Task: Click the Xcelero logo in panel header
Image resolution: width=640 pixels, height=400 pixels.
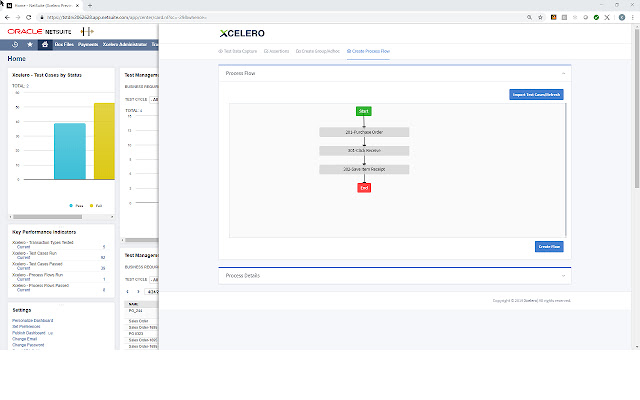Action: 242,33
